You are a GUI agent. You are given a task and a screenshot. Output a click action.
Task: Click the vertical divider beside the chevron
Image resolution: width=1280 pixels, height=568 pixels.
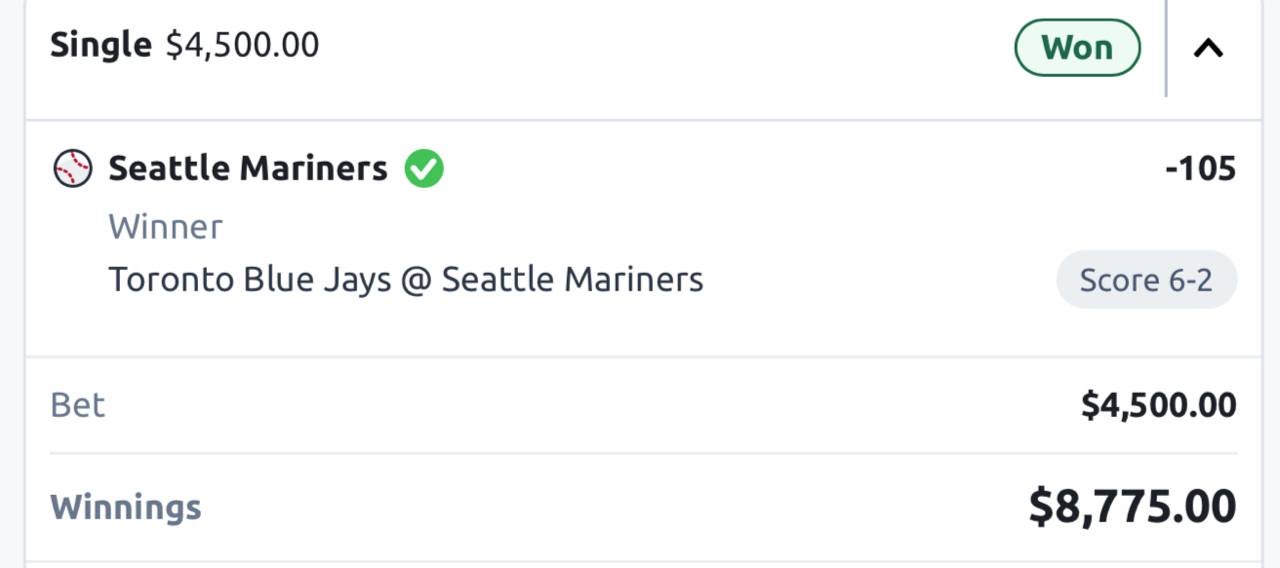(1166, 47)
